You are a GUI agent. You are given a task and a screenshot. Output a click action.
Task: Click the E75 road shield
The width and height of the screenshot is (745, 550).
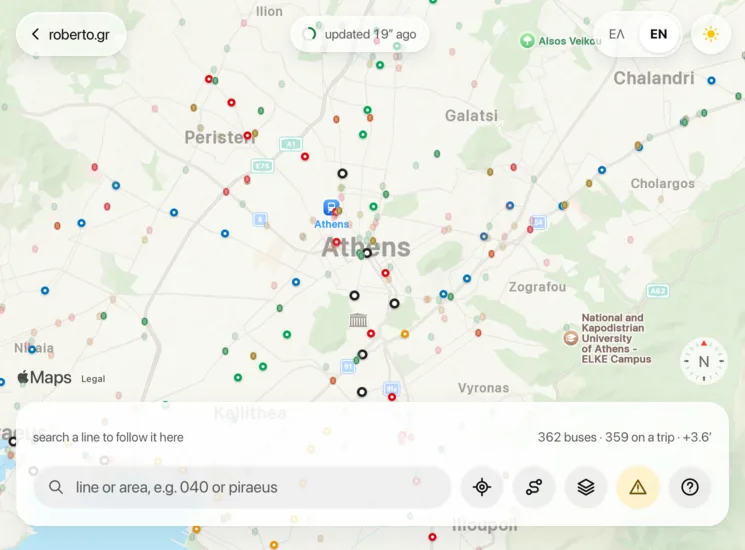262,166
